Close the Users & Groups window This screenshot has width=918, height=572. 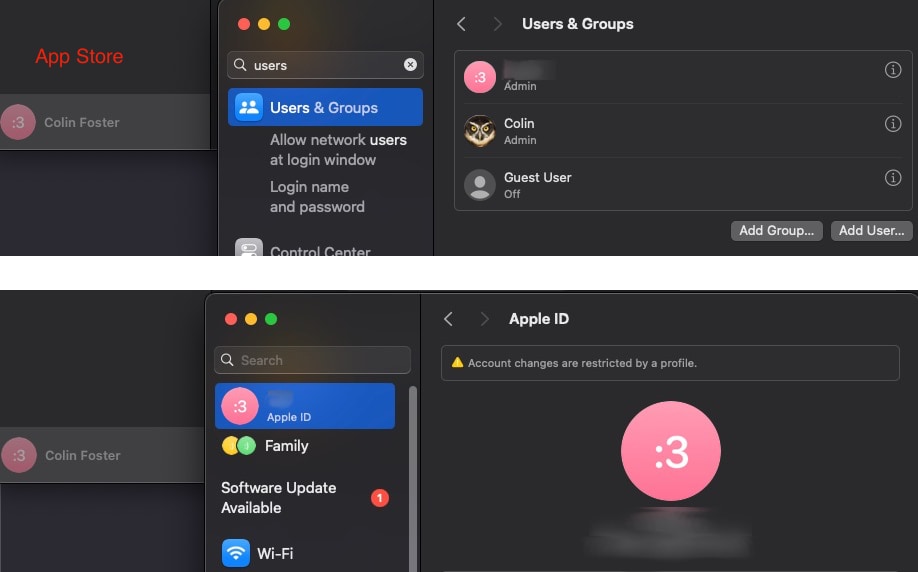pos(244,24)
